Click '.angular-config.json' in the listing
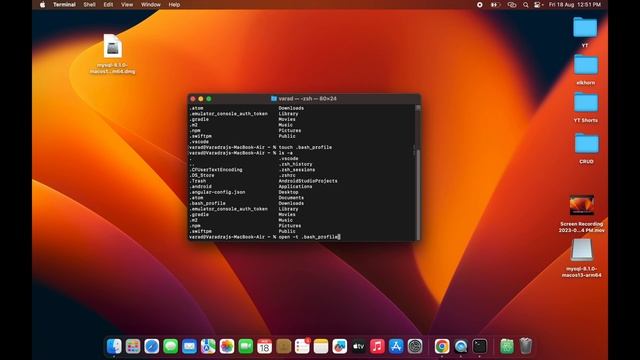 pyautogui.click(x=218, y=192)
